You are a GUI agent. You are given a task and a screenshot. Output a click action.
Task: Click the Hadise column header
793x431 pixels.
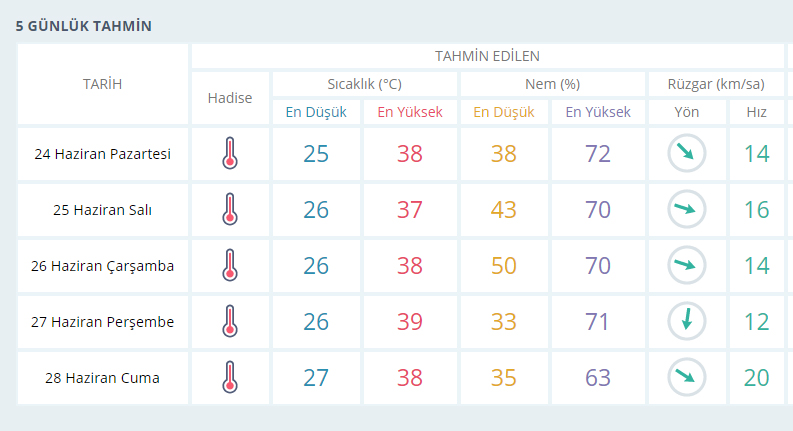point(230,98)
